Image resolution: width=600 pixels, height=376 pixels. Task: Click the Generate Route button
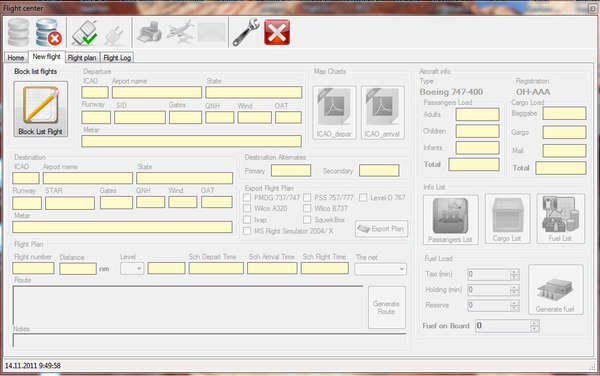386,307
